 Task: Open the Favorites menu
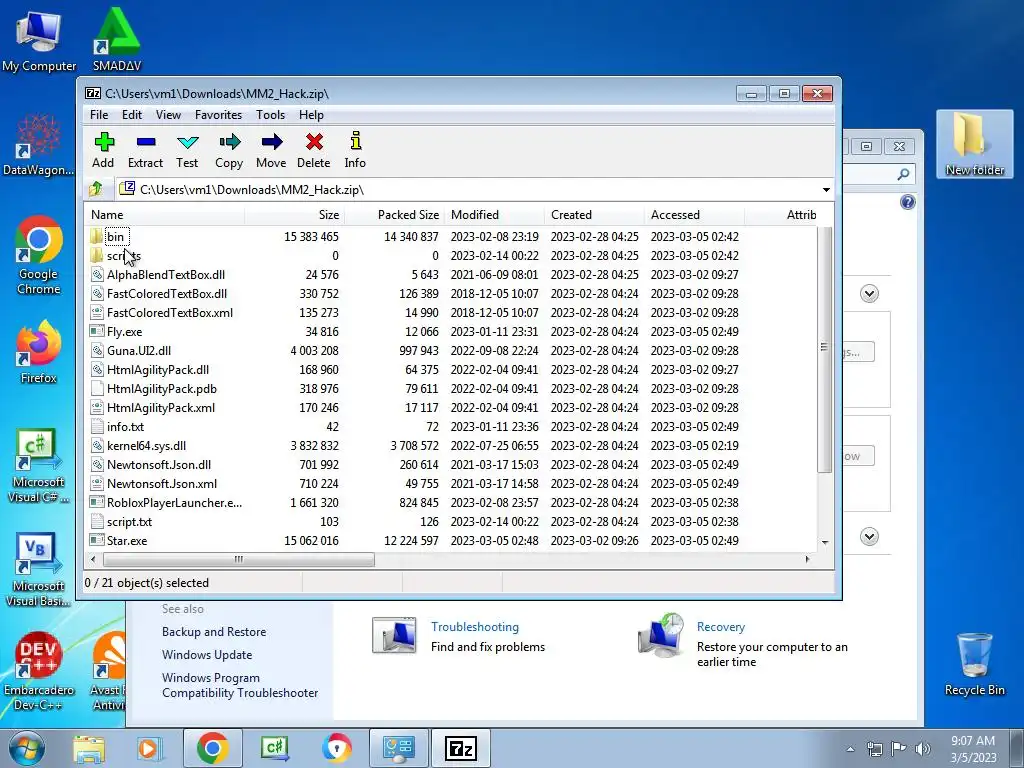coord(219,115)
